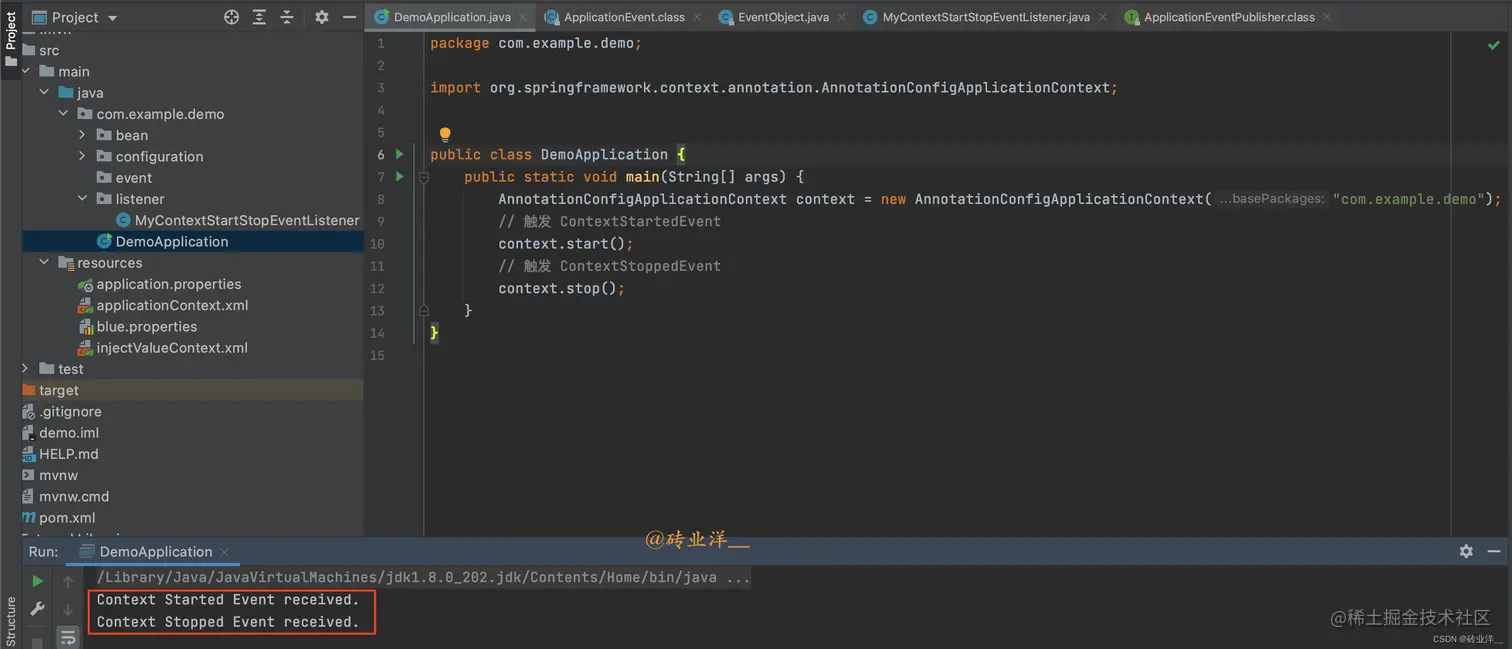This screenshot has width=1512, height=649.
Task: Toggle the Structure sidebar tool button
Action: pos(11,620)
